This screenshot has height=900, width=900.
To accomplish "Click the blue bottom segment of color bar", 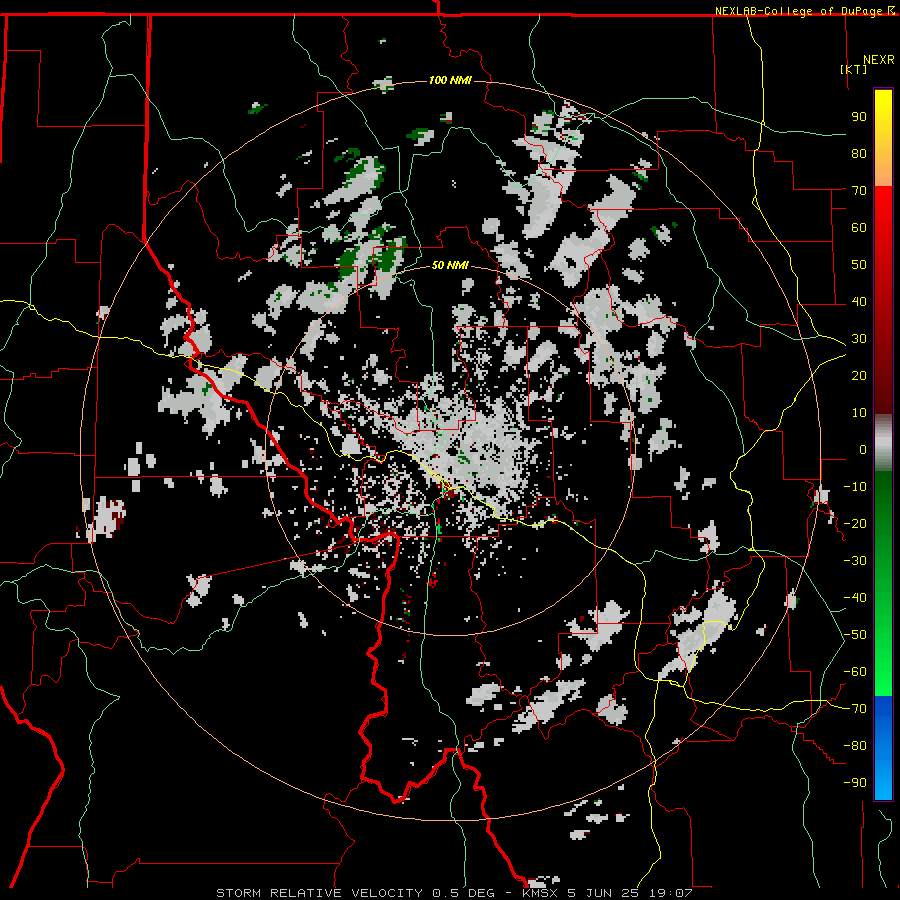I will coord(883,748).
